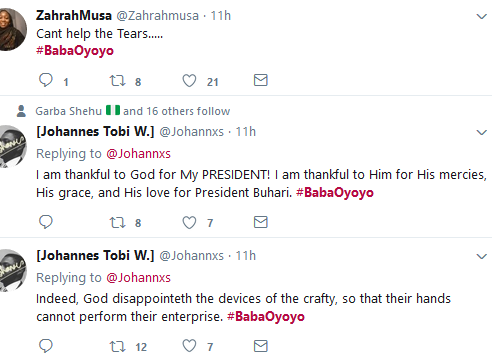Open more options chevron on ZahrahMusa's tweet

point(482,16)
